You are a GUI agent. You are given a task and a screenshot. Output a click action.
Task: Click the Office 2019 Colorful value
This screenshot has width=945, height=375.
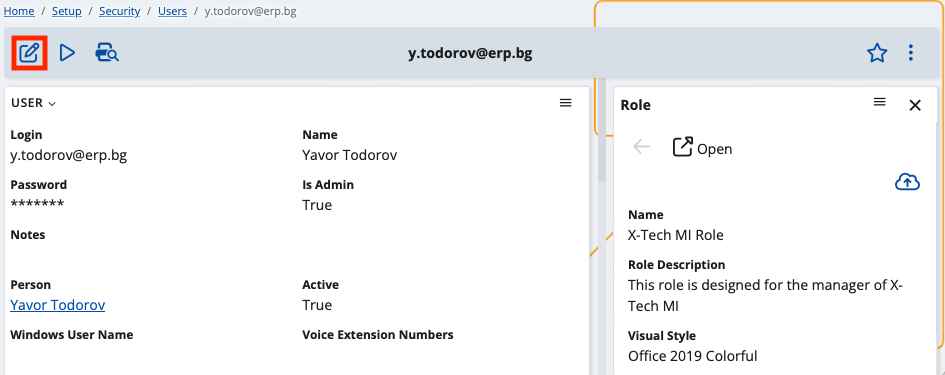pyautogui.click(x=692, y=356)
